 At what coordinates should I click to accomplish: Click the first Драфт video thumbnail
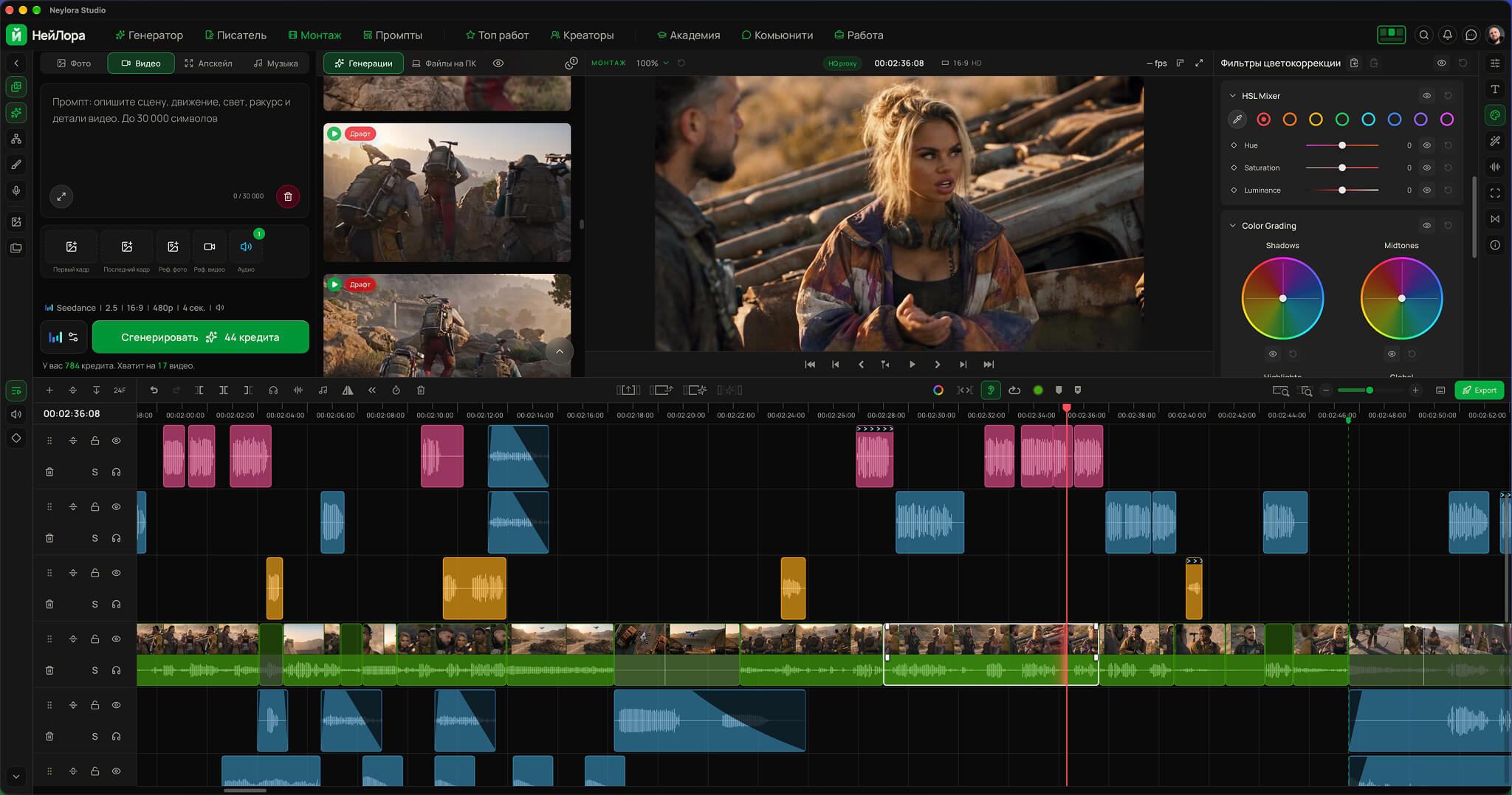point(447,192)
